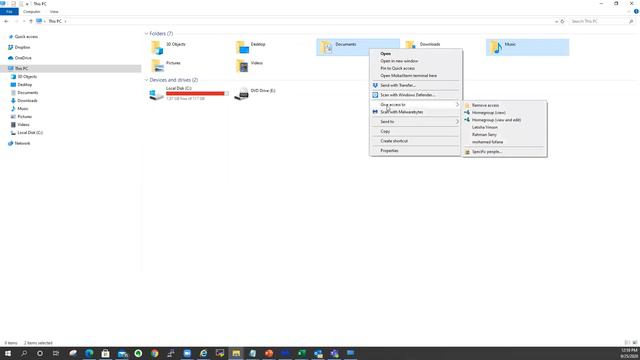Open the address bar history dropdown
This screenshot has height=360, width=640.
click(556, 21)
